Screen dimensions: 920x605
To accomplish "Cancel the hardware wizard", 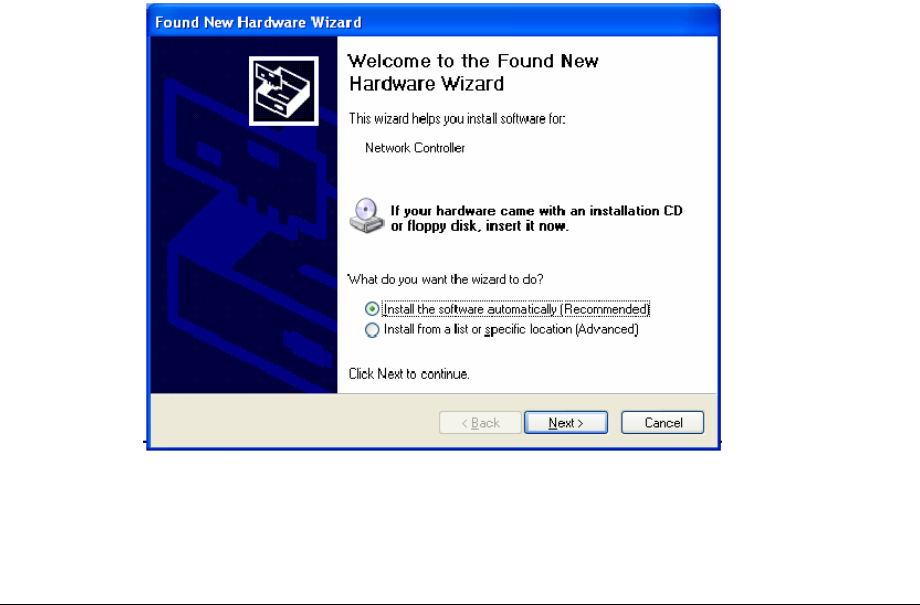I will 662,423.
